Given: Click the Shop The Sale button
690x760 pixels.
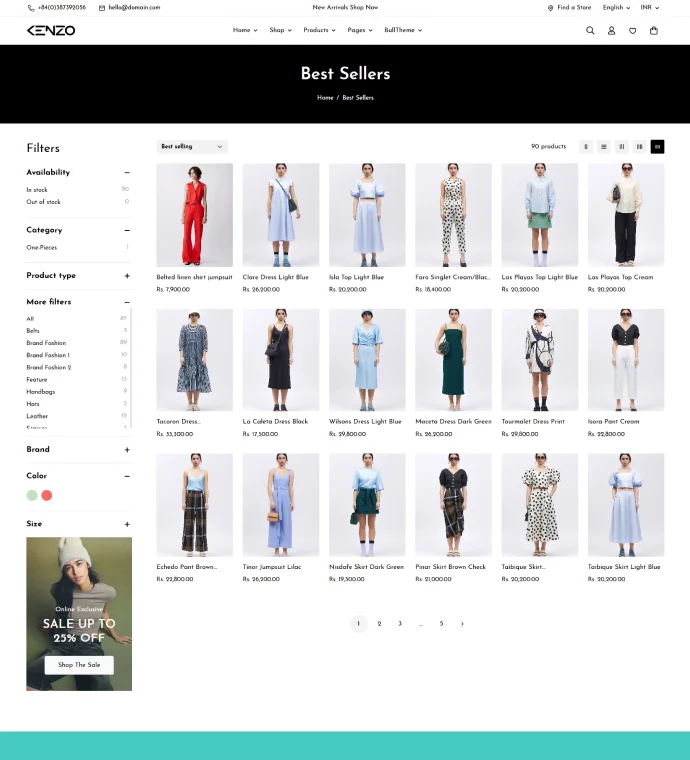Looking at the screenshot, I should pyautogui.click(x=79, y=665).
